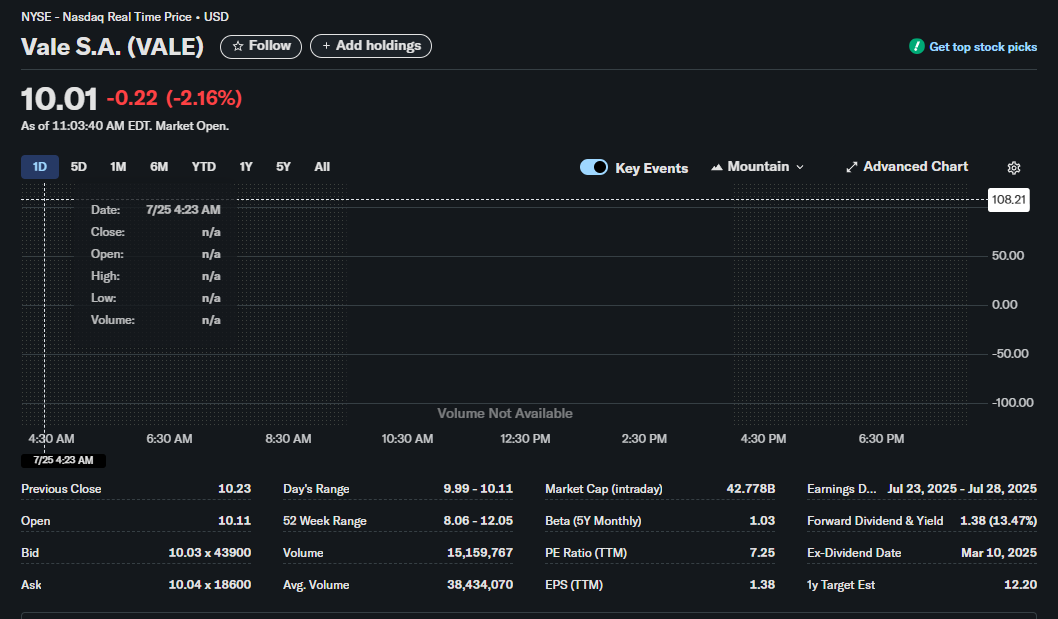
Task: Click the As of 11:03:40 AM EDT timestamp
Action: coord(125,126)
